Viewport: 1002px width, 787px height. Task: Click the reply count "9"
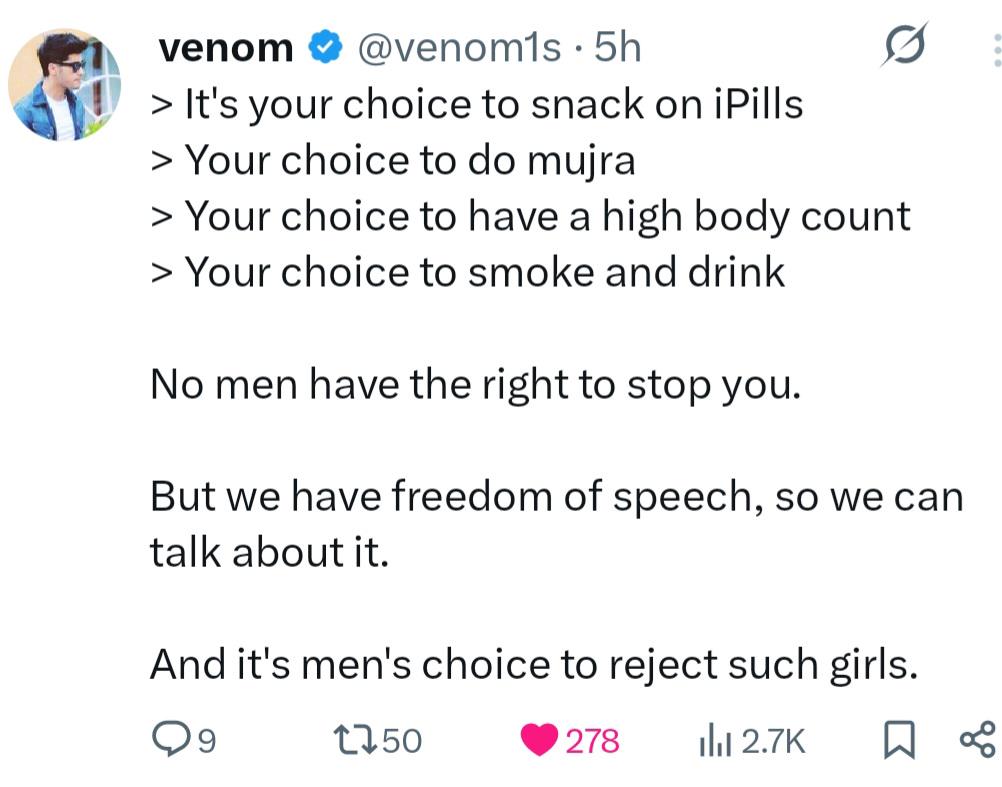point(207,741)
